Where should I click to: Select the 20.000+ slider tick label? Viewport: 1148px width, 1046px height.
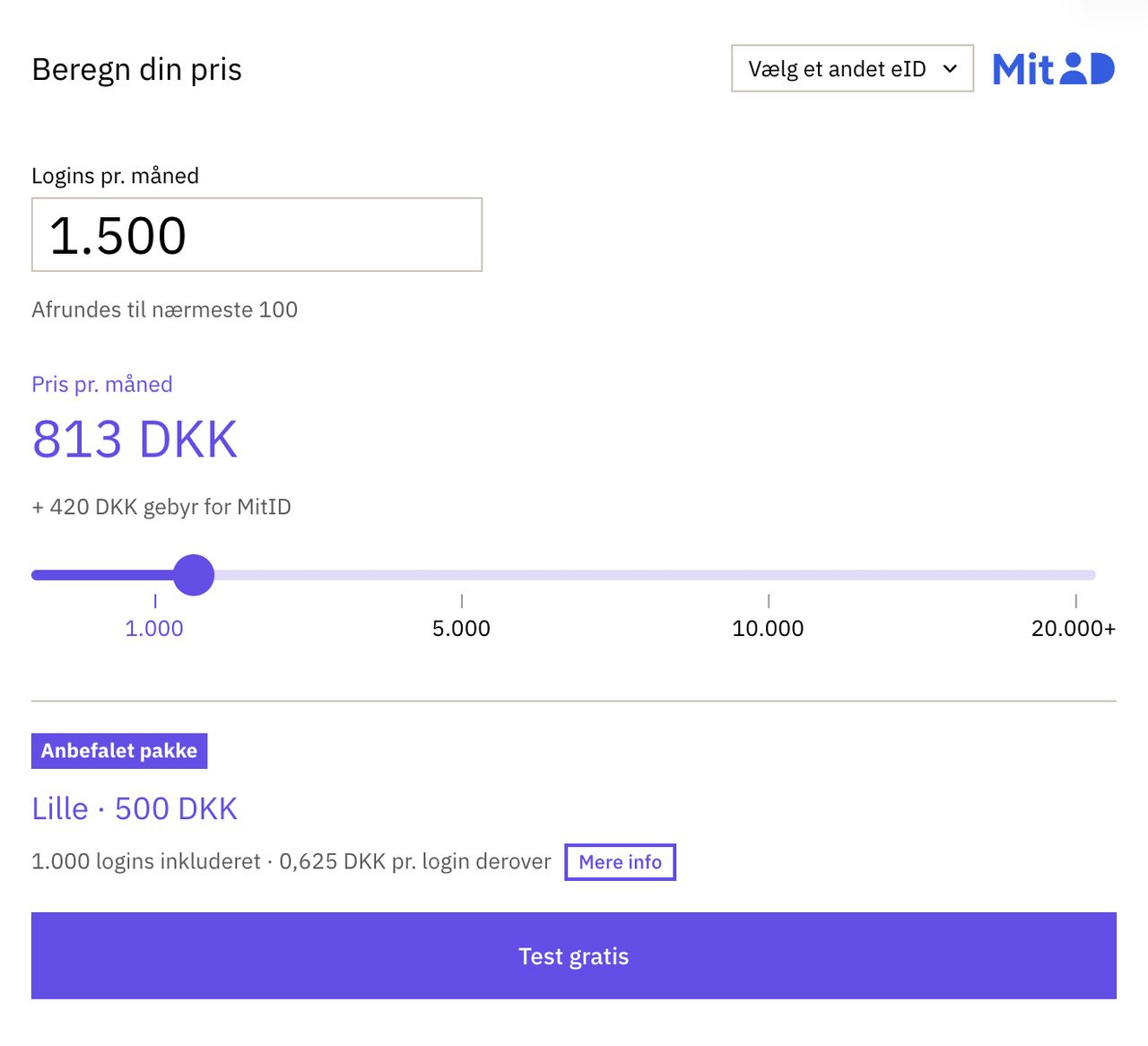pos(1074,628)
